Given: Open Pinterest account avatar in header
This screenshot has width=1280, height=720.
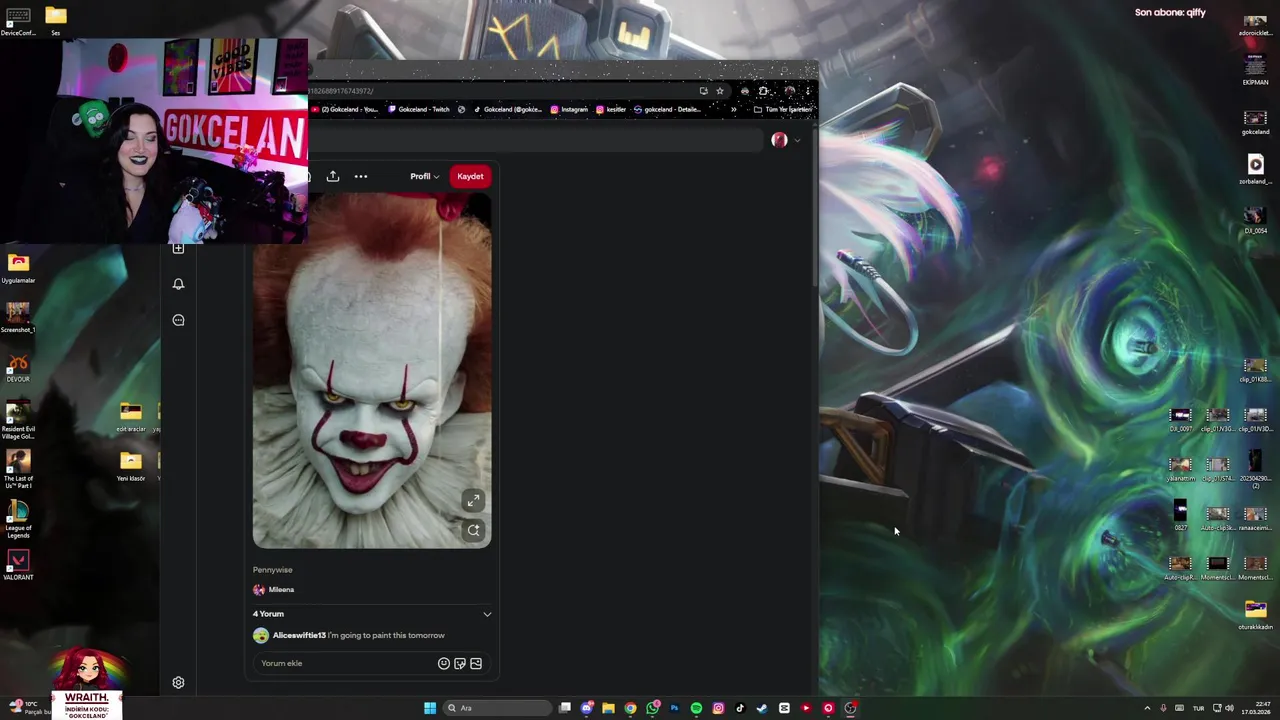Looking at the screenshot, I should click(x=779, y=140).
